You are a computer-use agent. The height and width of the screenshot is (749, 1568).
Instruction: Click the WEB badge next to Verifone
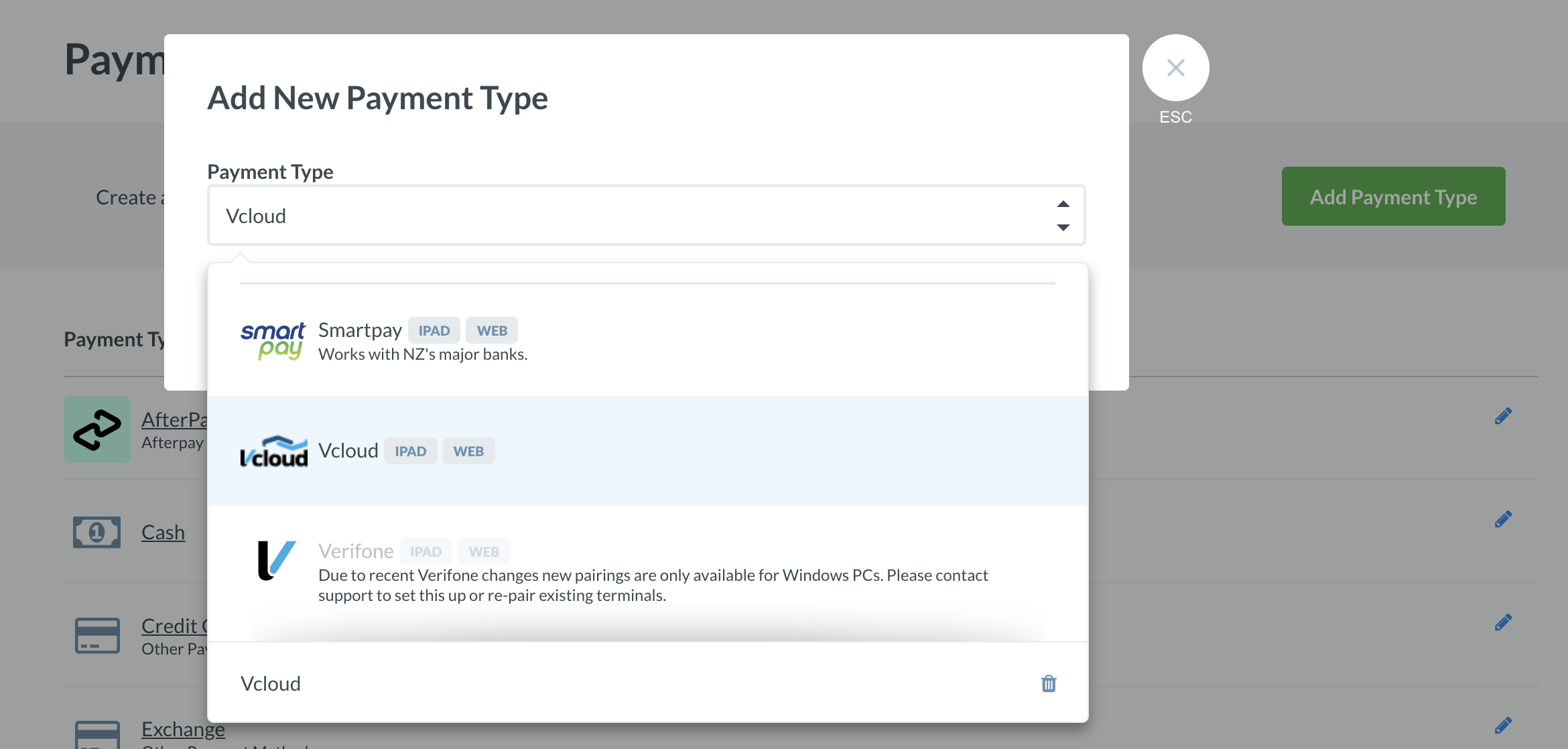[484, 552]
